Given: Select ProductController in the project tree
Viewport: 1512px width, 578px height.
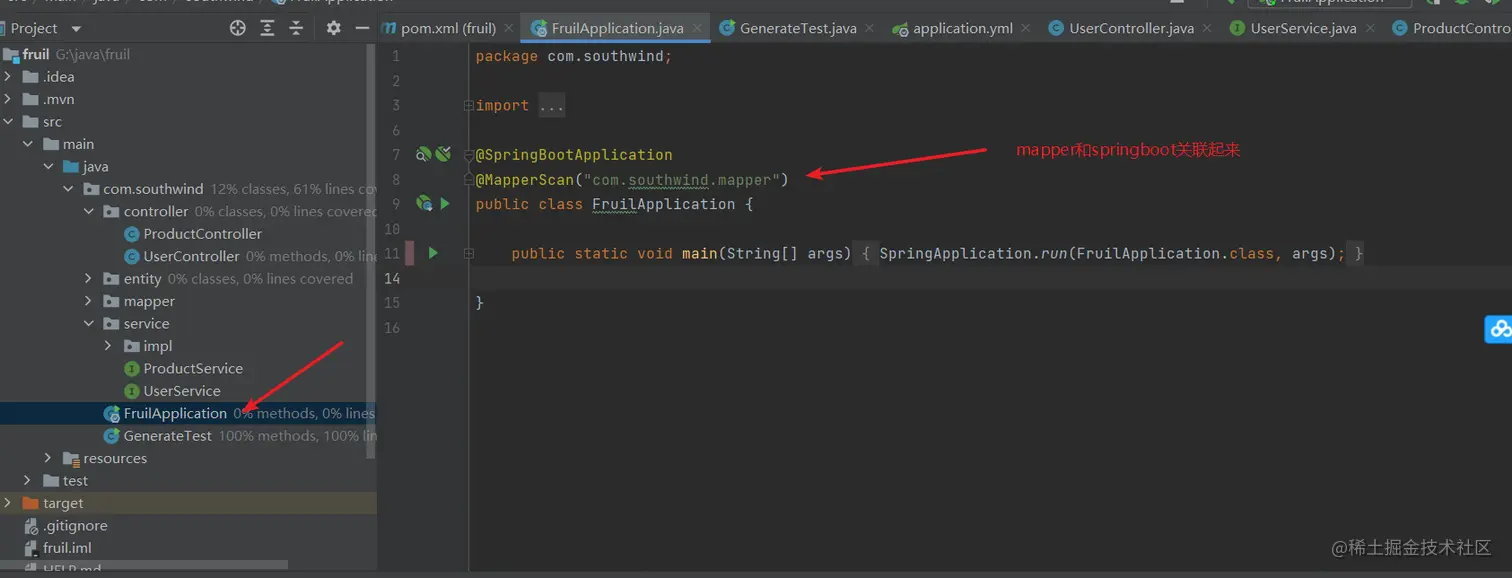Looking at the screenshot, I should click(x=202, y=233).
